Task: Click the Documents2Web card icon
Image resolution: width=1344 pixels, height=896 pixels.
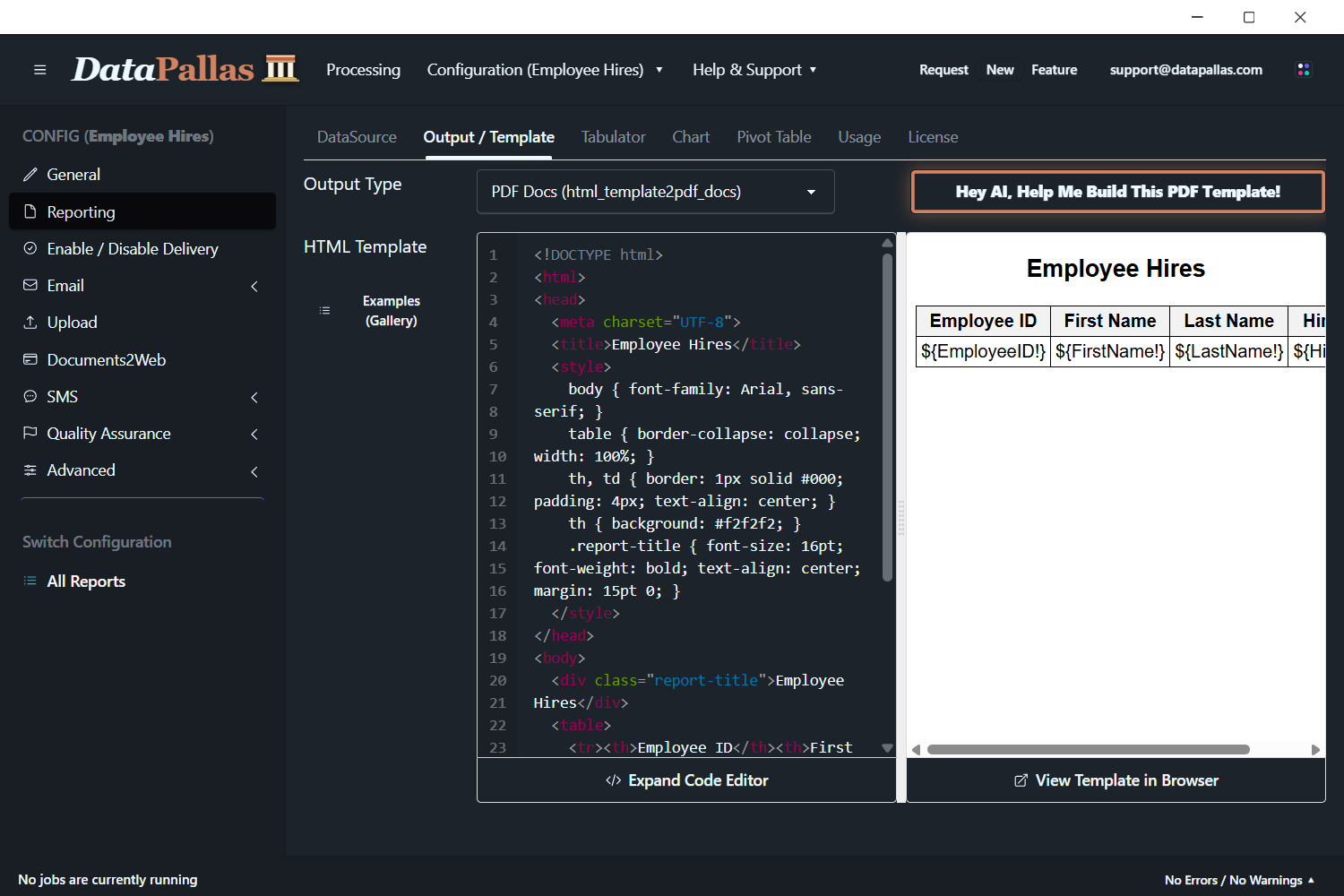Action: [30, 359]
